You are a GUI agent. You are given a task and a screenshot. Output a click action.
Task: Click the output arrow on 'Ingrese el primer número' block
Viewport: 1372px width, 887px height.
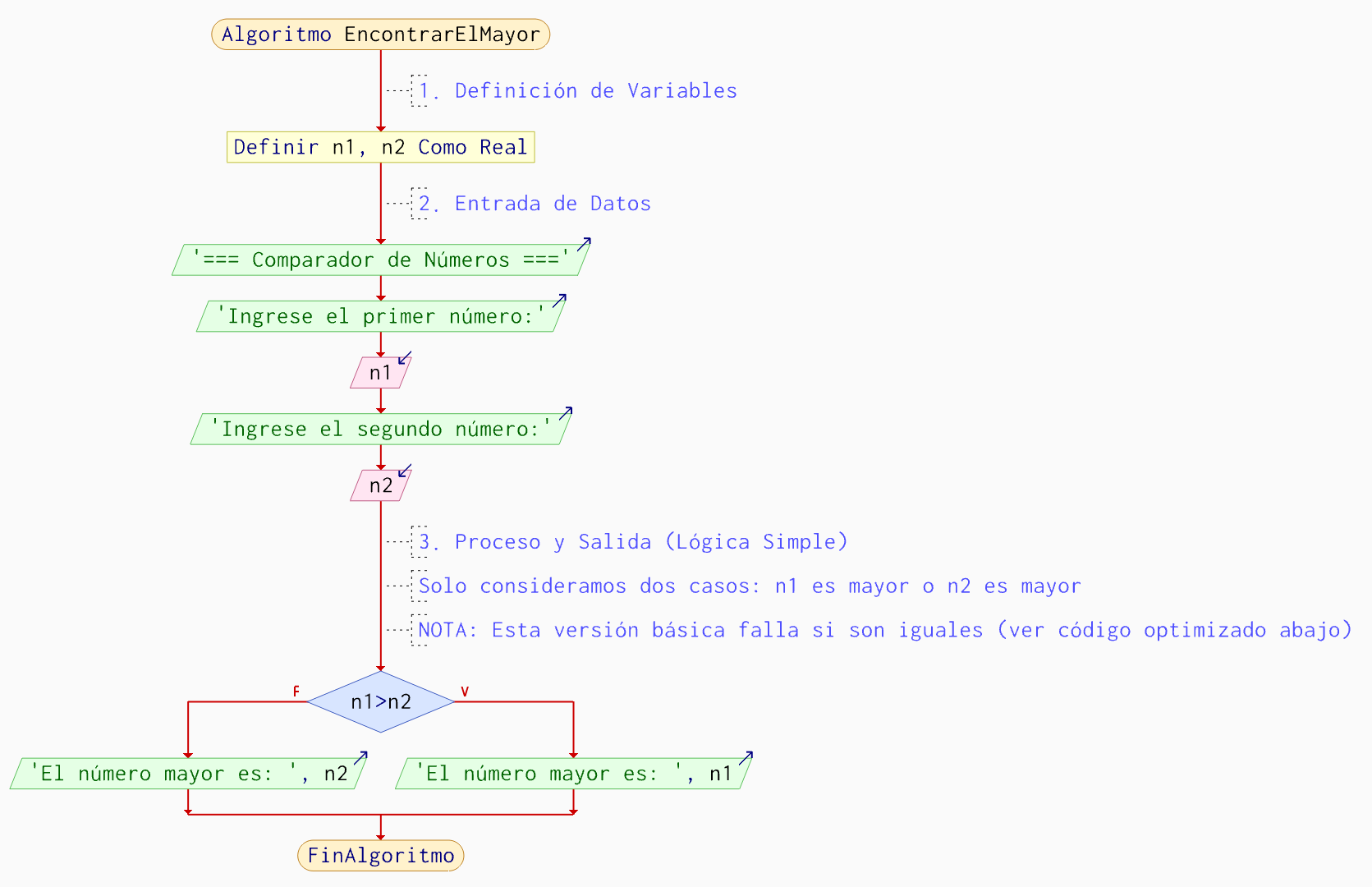point(559,301)
